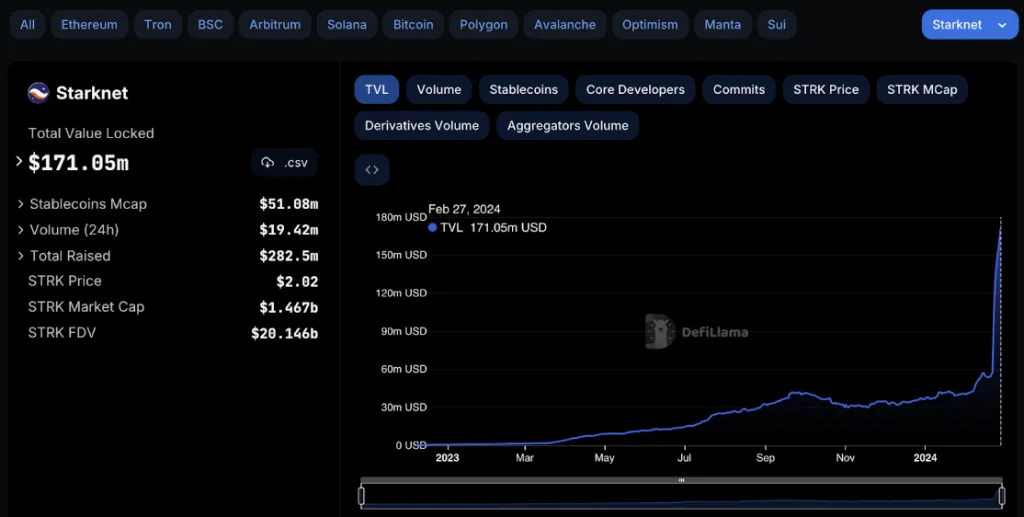Expand the Total Value Locked breakdown

coord(19,161)
